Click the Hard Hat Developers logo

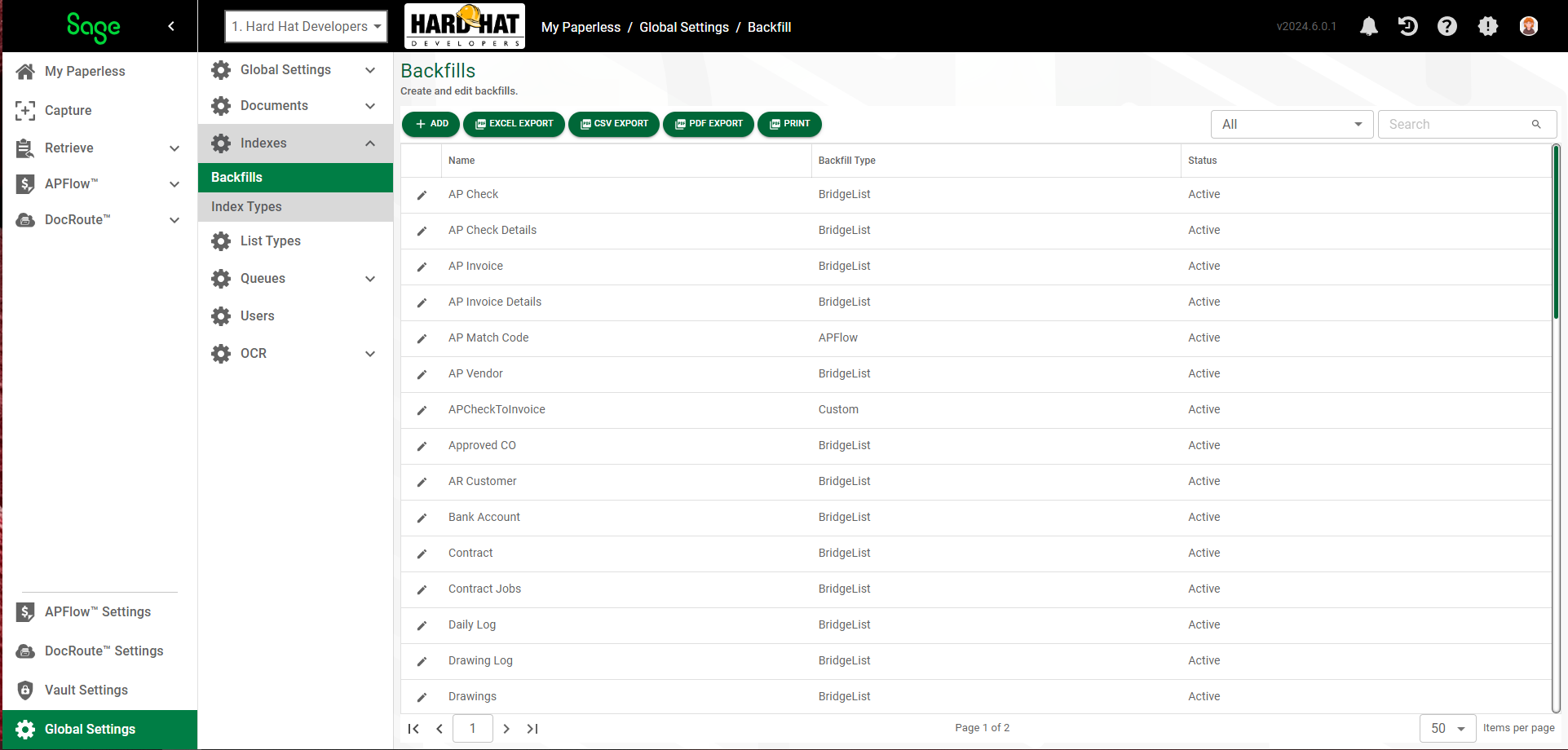pyautogui.click(x=465, y=26)
